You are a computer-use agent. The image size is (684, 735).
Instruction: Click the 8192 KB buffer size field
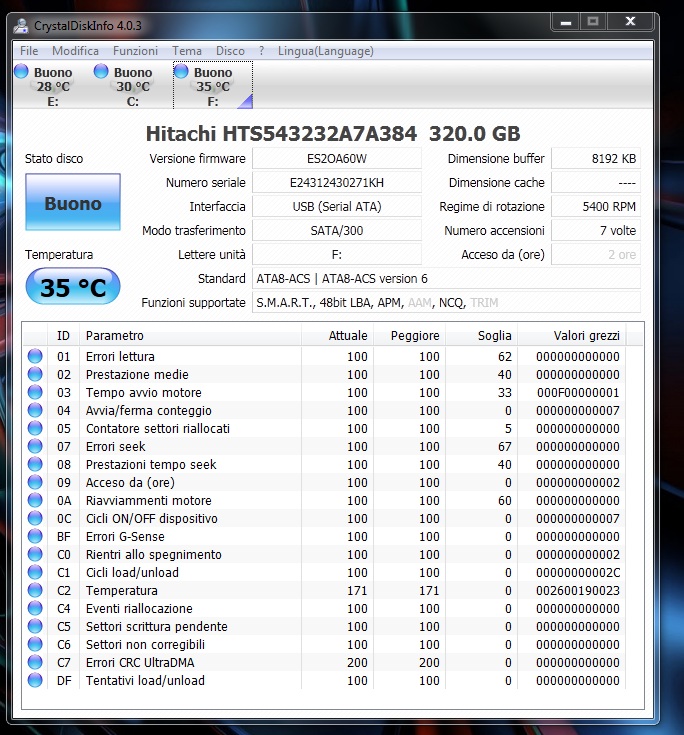(596, 158)
